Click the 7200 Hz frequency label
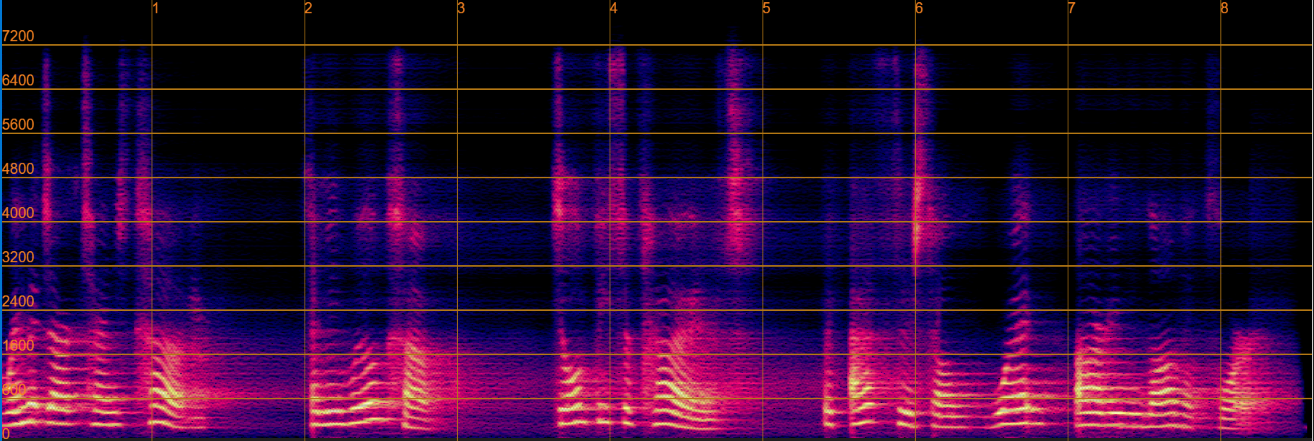1314x441 pixels. pyautogui.click(x=19, y=37)
